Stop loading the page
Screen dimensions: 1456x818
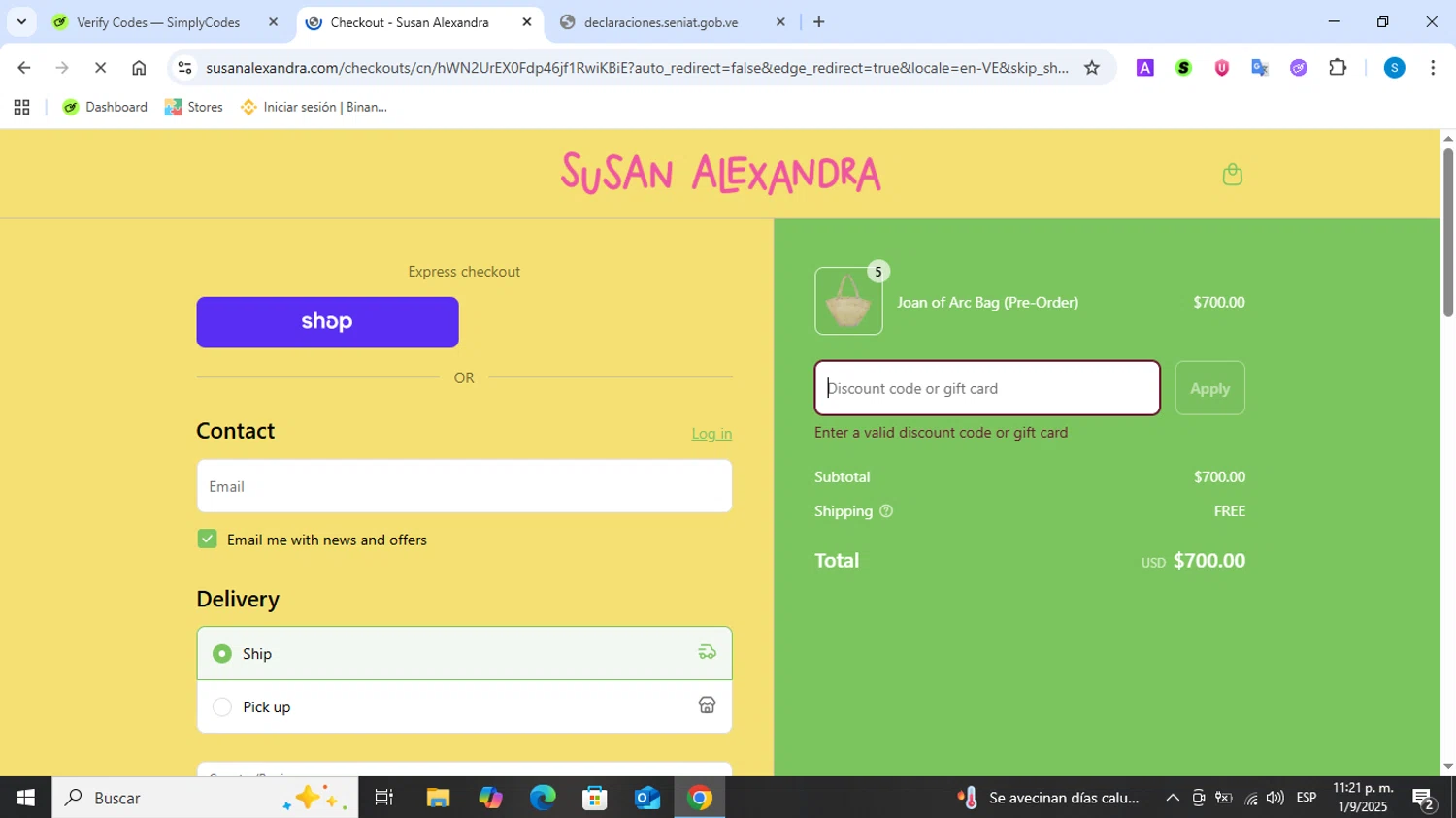coord(100,68)
